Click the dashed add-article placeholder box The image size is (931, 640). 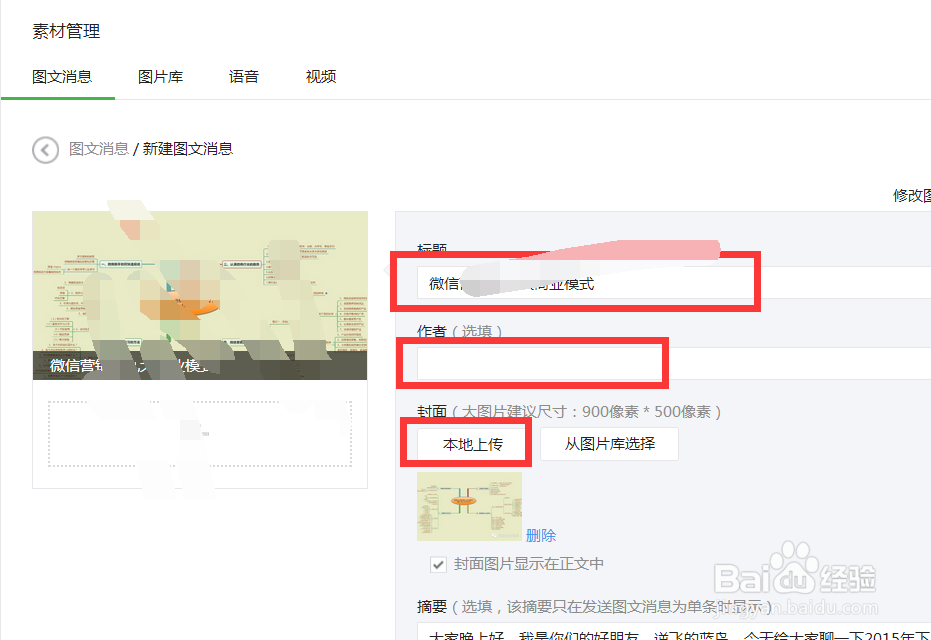[x=200, y=434]
